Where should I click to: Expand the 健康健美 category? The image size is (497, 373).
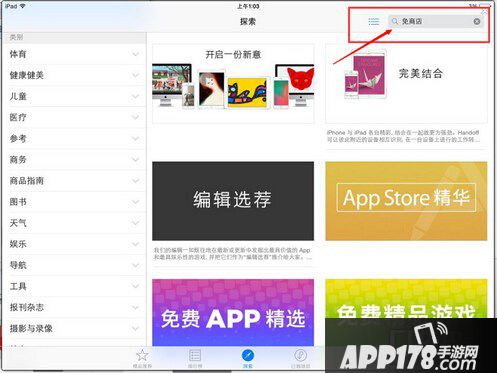pos(74,75)
